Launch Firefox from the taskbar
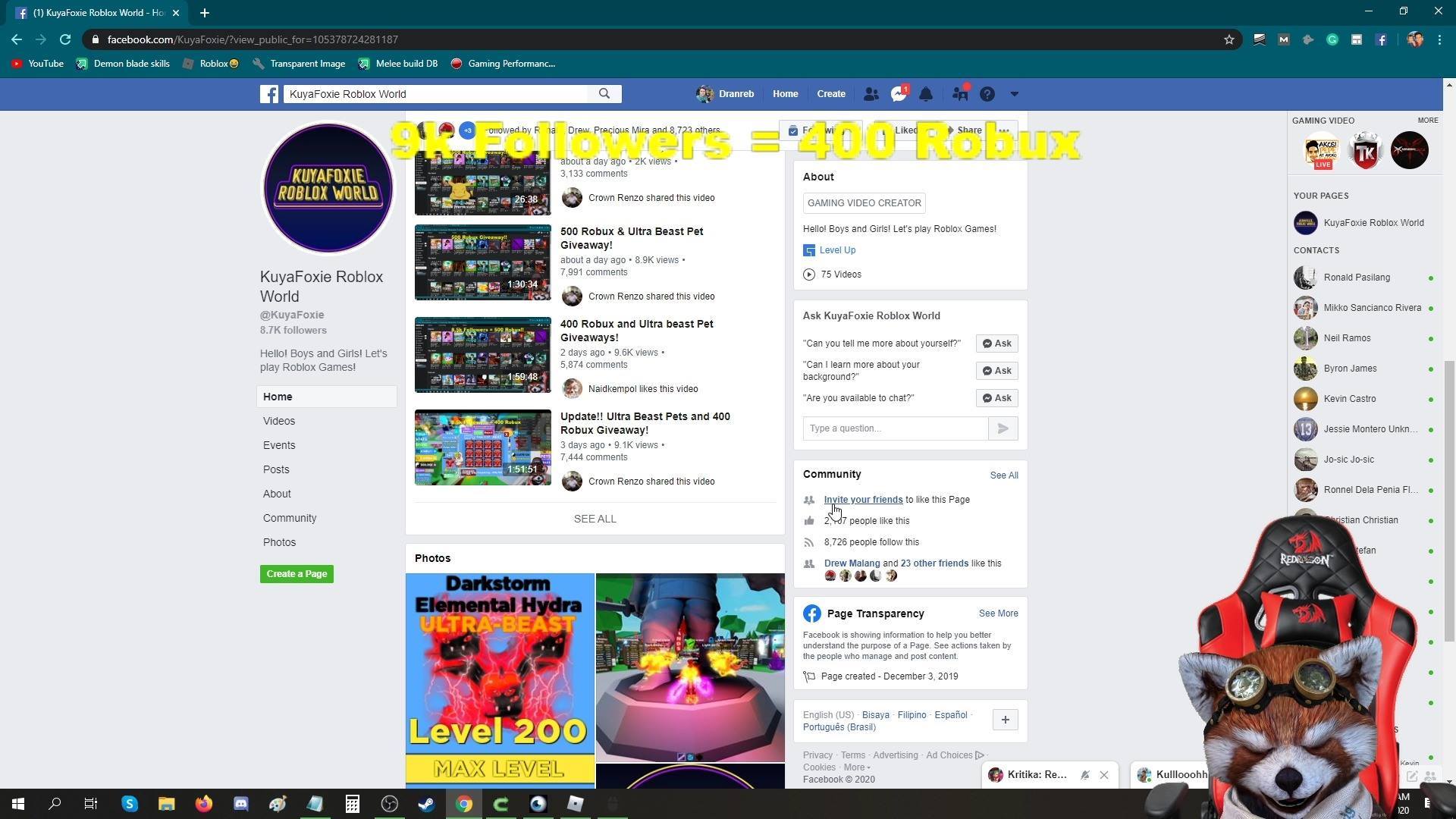 pos(204,804)
